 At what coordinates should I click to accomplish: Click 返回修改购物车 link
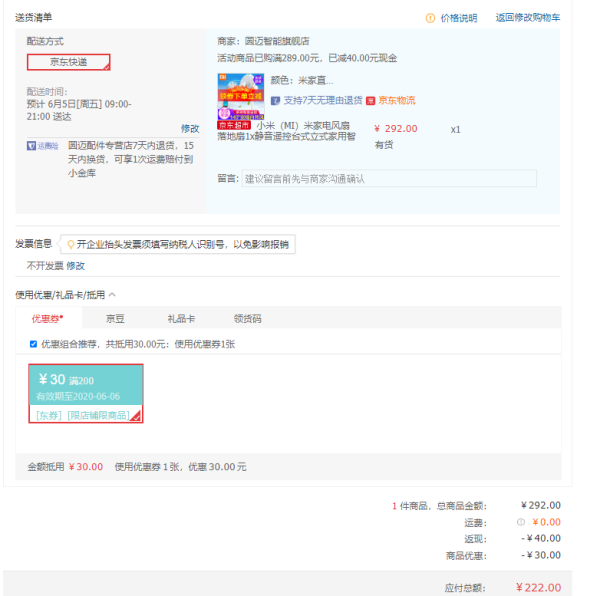click(x=528, y=18)
